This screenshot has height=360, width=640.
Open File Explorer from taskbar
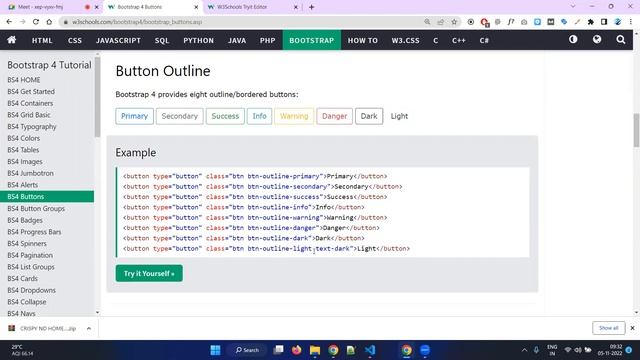[315, 350]
